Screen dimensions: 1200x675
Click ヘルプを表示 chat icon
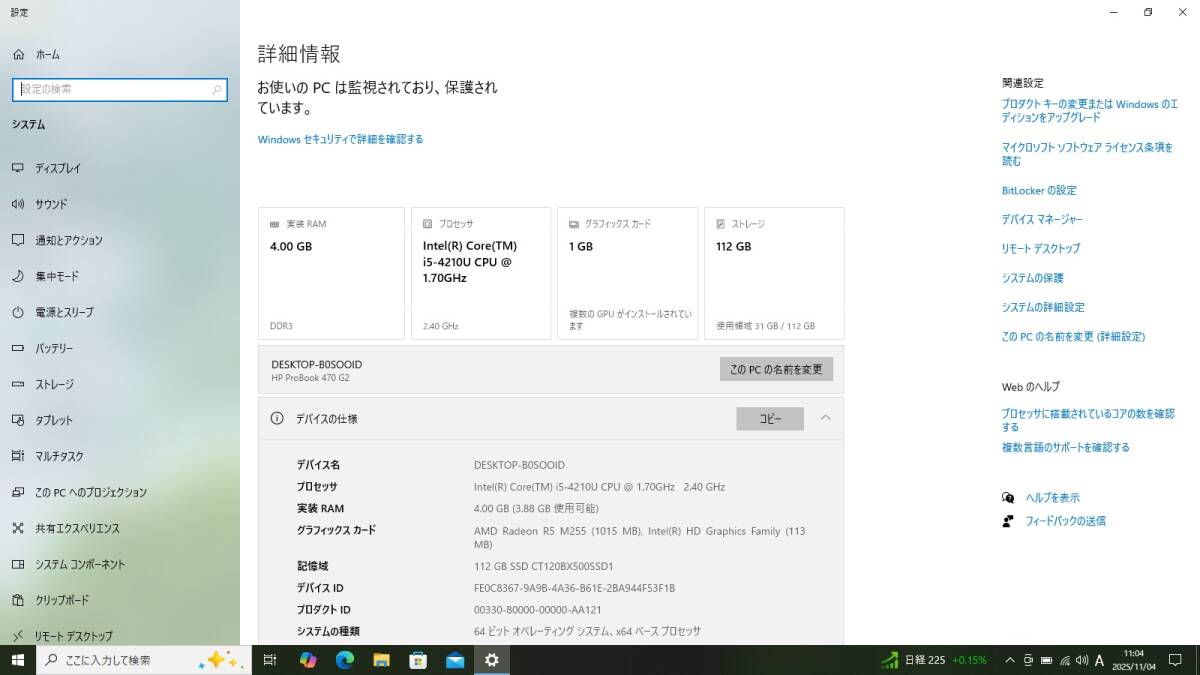click(x=1008, y=497)
